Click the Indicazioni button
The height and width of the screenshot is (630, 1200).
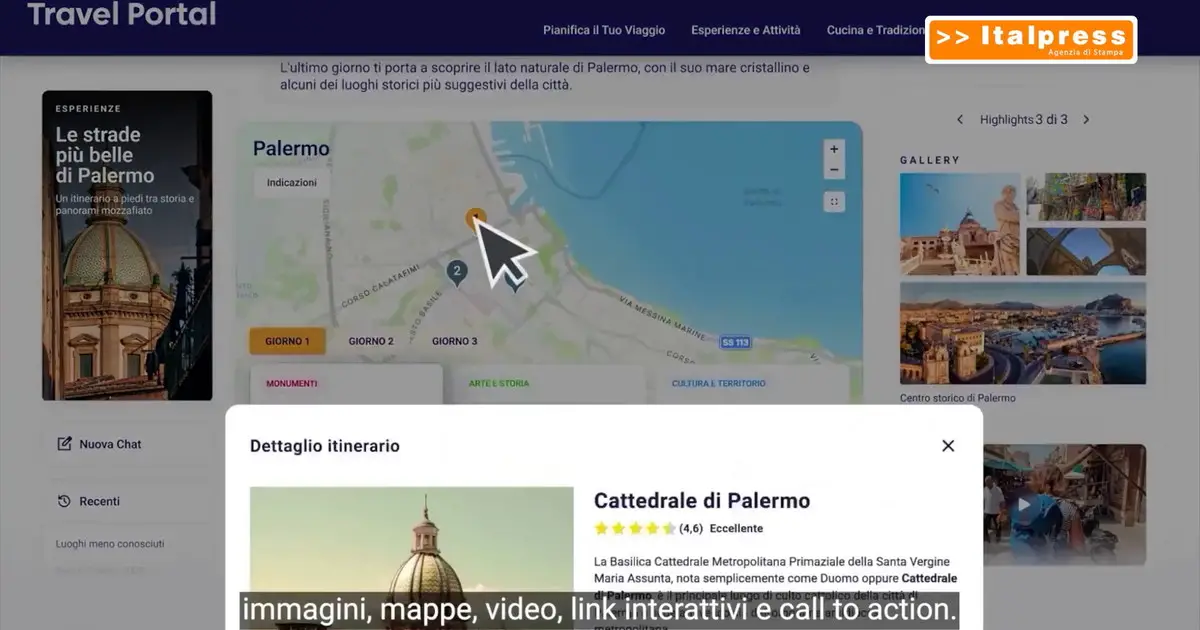[x=292, y=183]
